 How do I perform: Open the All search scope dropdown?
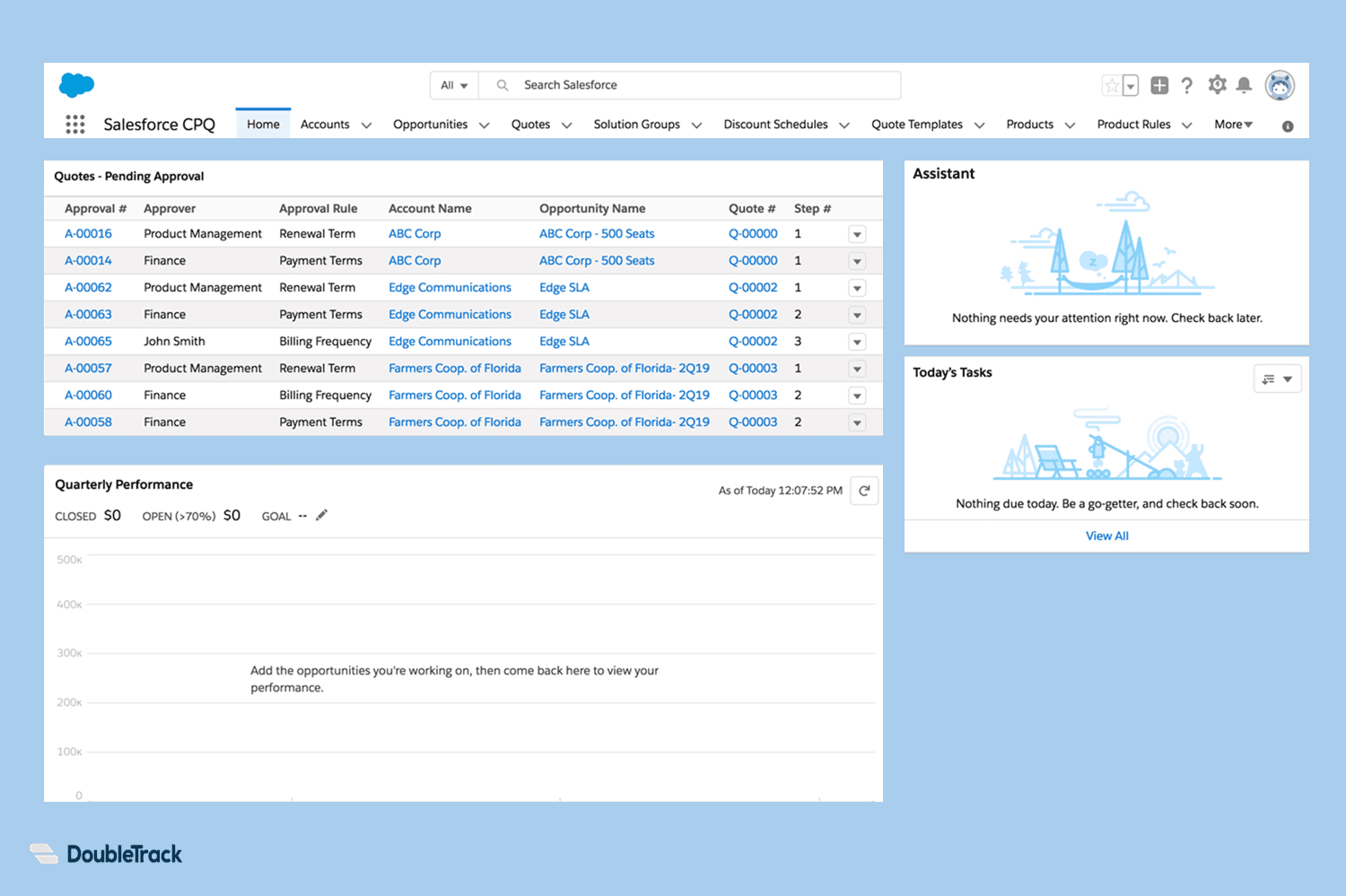point(454,85)
